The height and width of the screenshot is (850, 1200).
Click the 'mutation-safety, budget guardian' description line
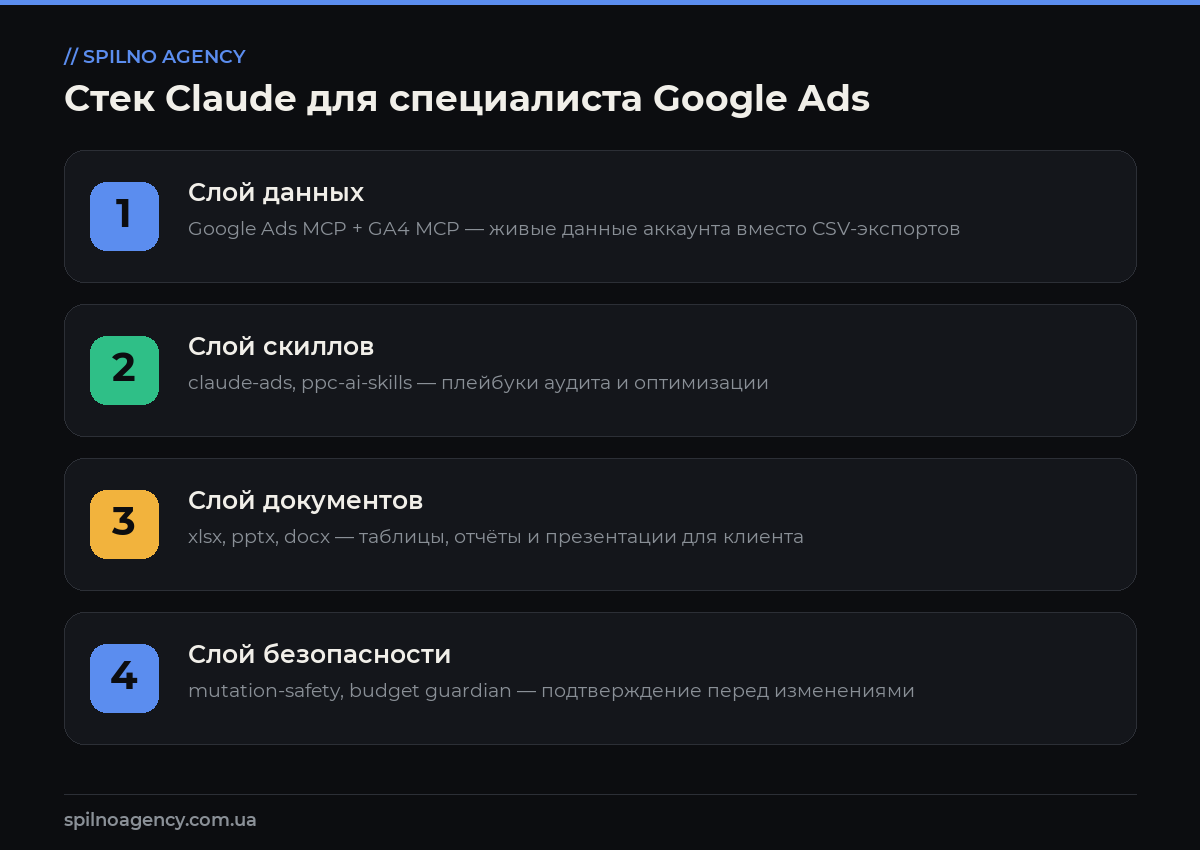click(551, 691)
